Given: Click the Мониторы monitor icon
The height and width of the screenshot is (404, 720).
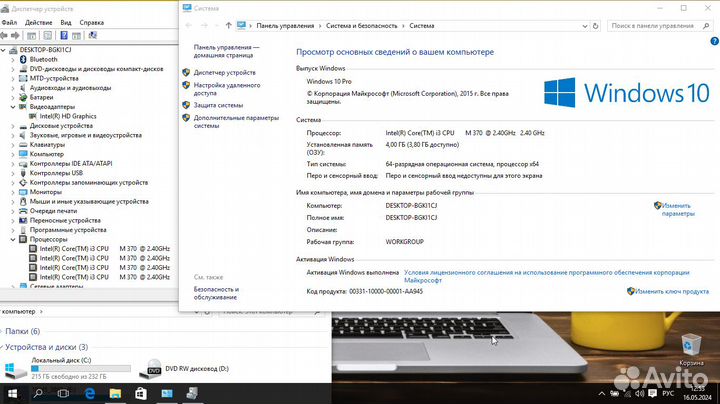Looking at the screenshot, I should click(23, 192).
